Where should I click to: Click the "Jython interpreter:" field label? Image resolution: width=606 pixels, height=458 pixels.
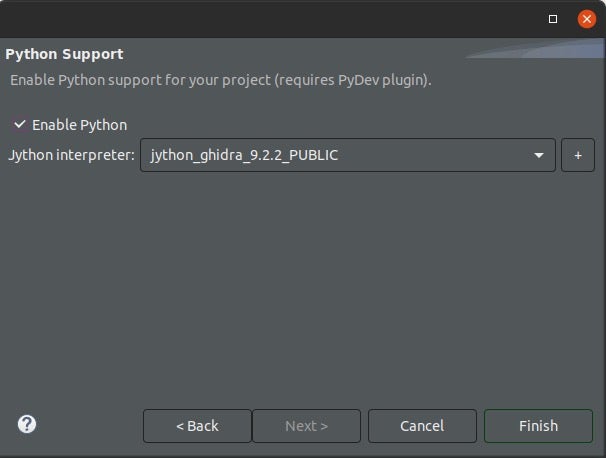tap(71, 155)
